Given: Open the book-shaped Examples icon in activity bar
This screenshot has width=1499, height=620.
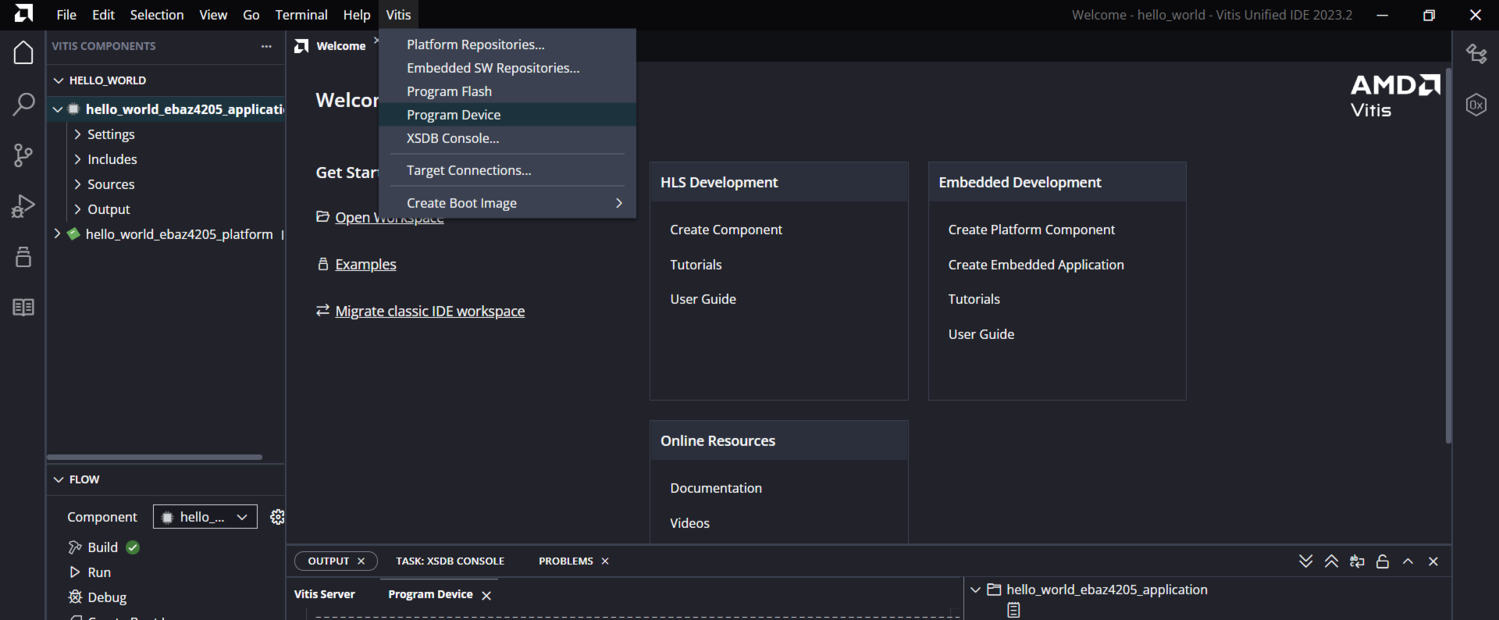Looking at the screenshot, I should 23,307.
